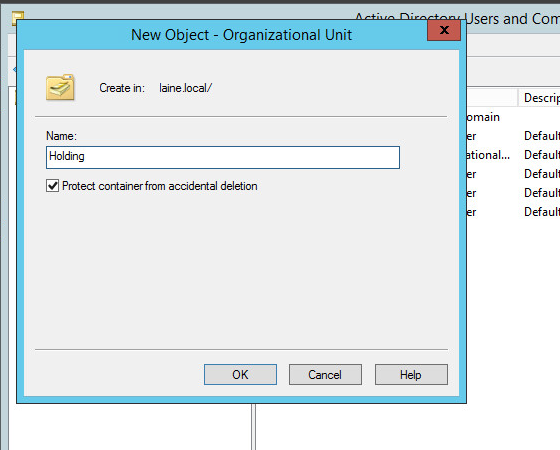560x450 pixels.
Task: Uncheck the Protect container checkbox box
Action: [52, 186]
